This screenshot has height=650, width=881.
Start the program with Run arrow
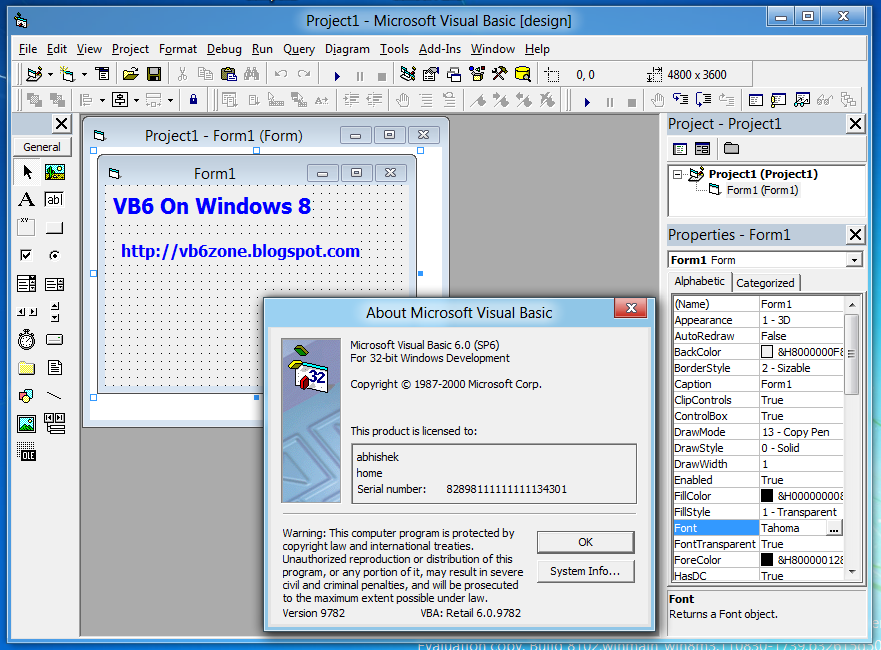pos(337,75)
